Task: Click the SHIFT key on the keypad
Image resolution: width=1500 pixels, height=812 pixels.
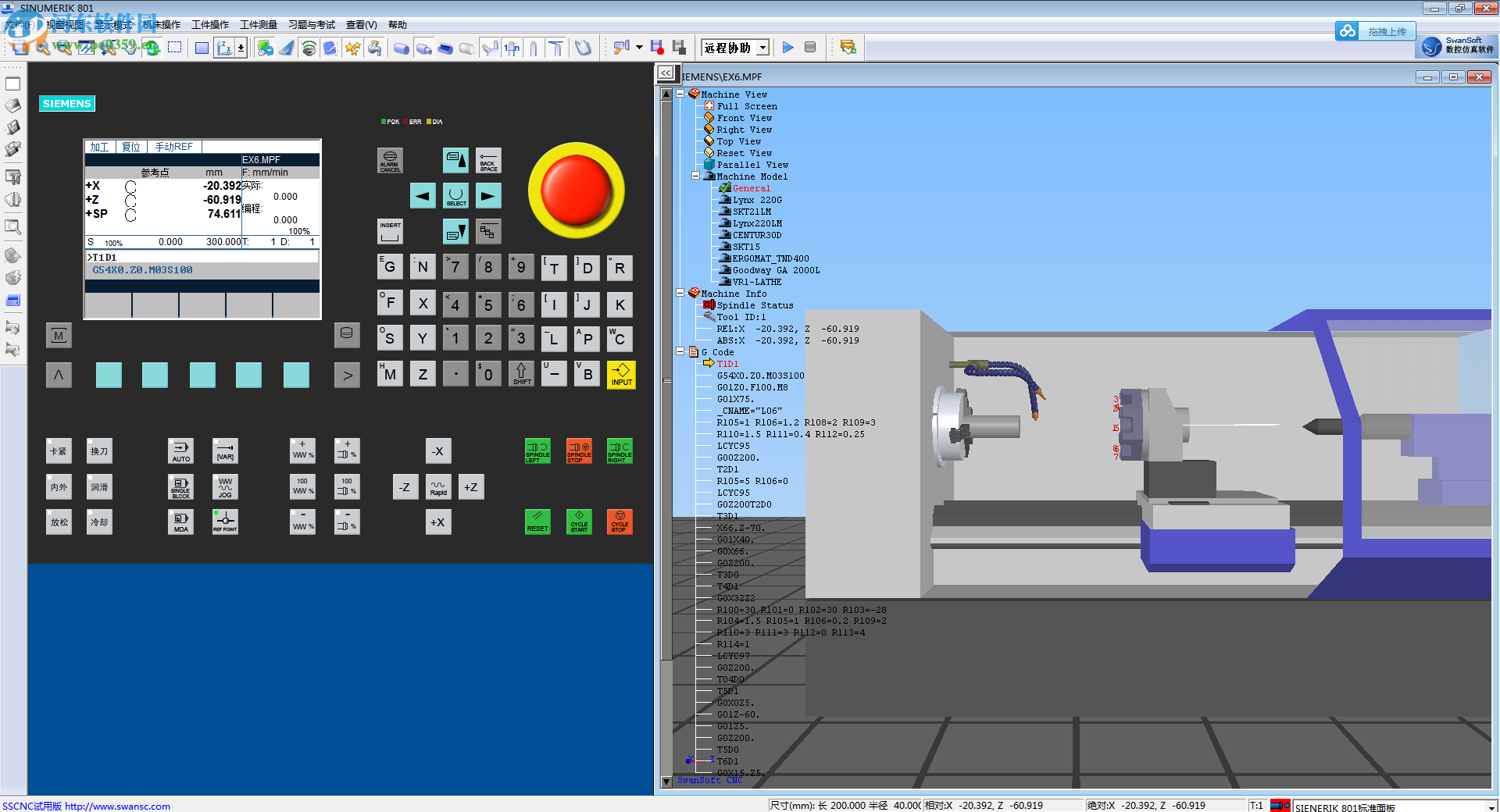Action: 522,374
